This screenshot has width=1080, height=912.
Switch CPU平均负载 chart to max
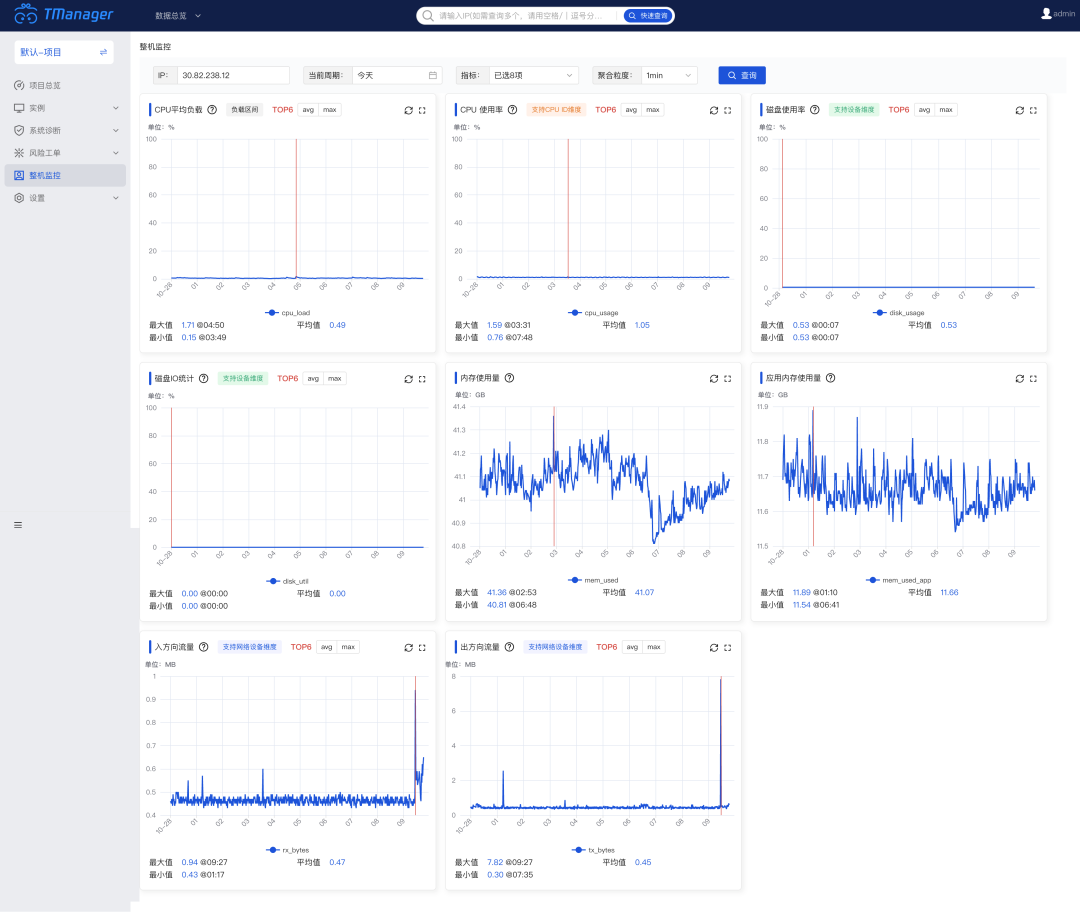(330, 110)
